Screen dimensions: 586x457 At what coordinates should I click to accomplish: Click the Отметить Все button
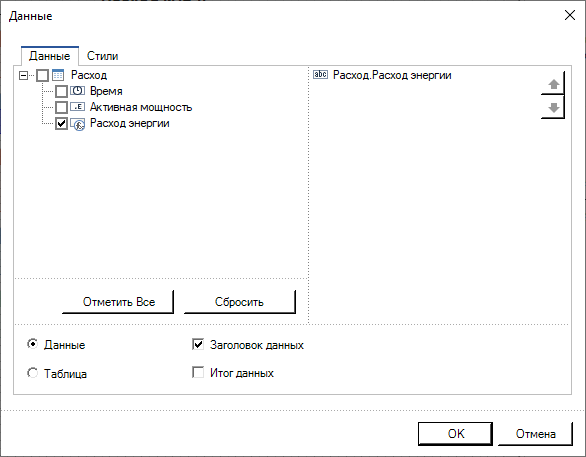point(118,302)
